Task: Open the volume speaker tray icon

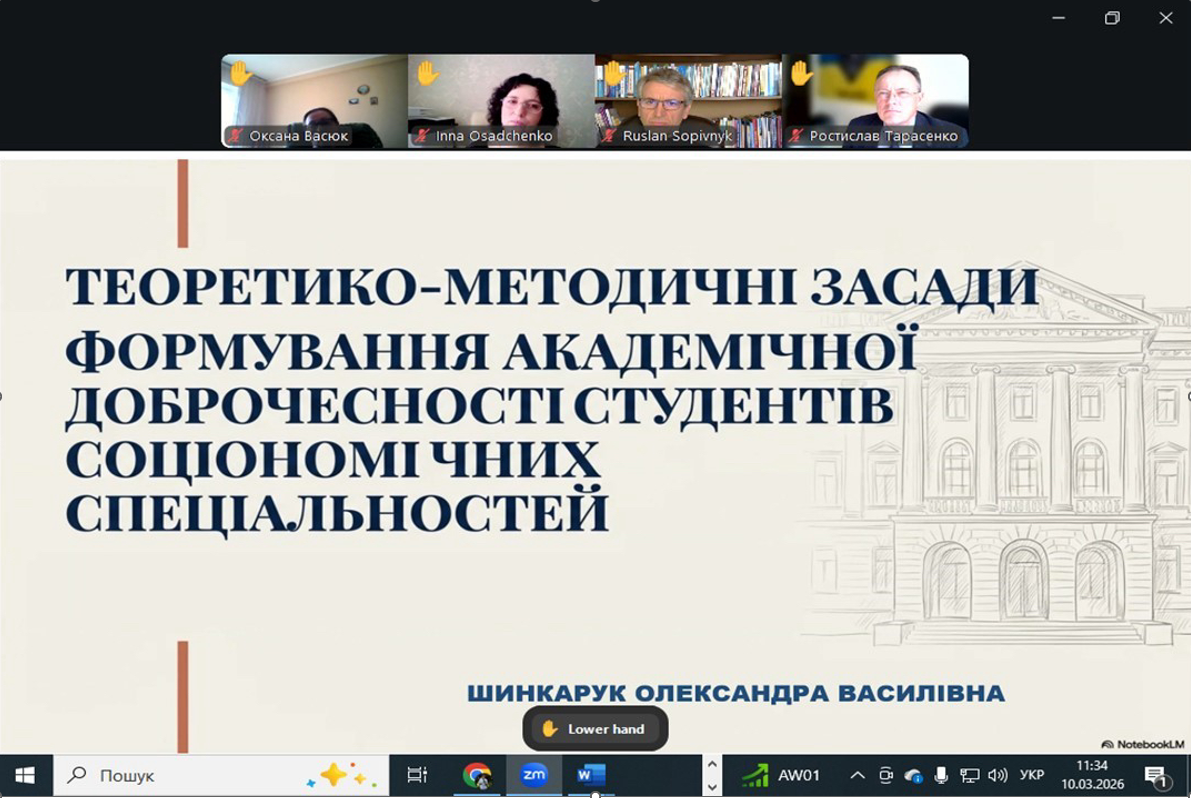Action: 997,775
